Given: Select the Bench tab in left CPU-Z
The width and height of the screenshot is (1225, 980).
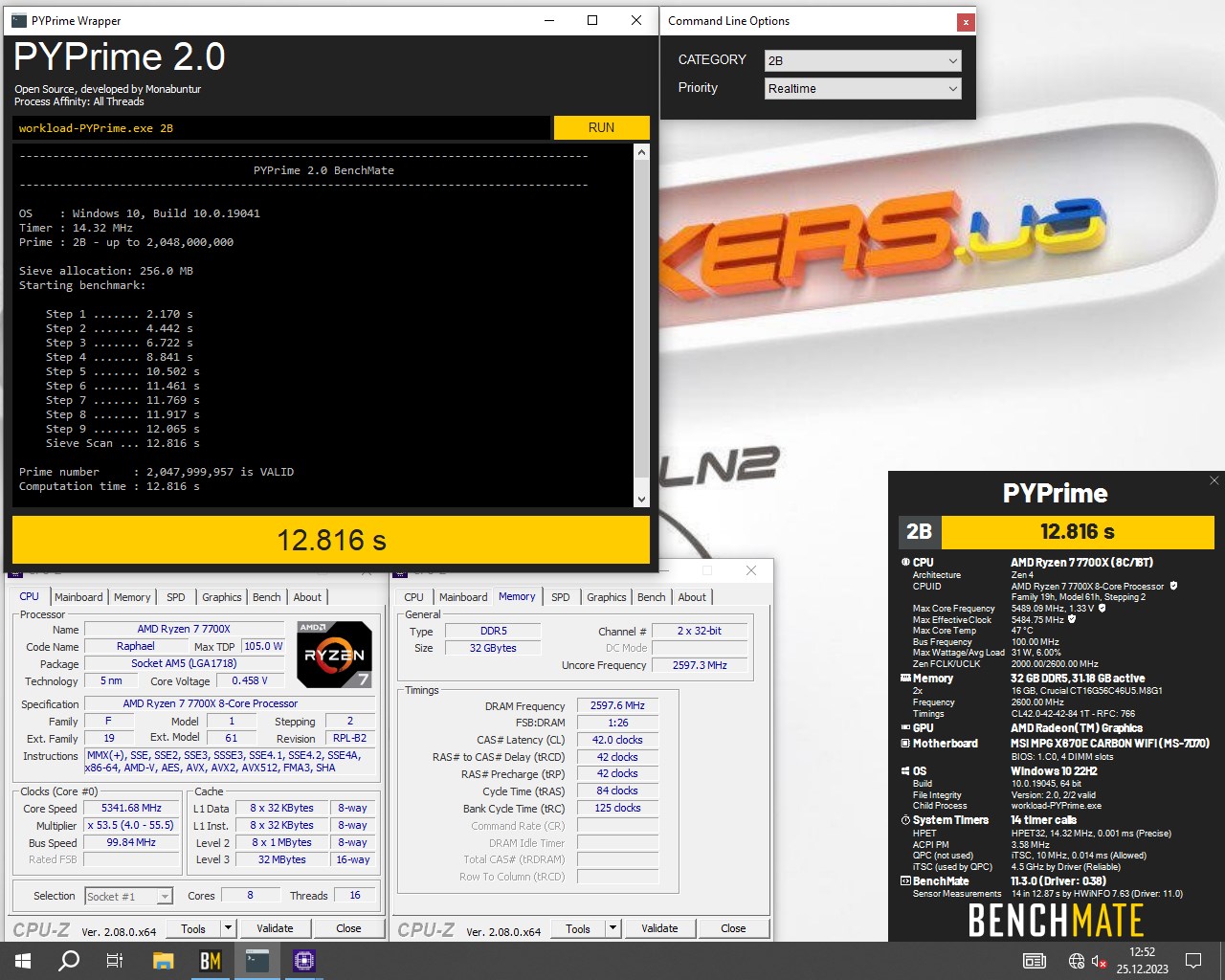Looking at the screenshot, I should [267, 597].
